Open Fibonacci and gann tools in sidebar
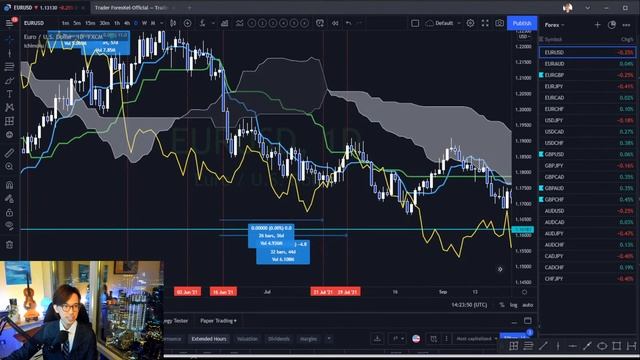Image resolution: width=640 pixels, height=360 pixels. coord(9,67)
